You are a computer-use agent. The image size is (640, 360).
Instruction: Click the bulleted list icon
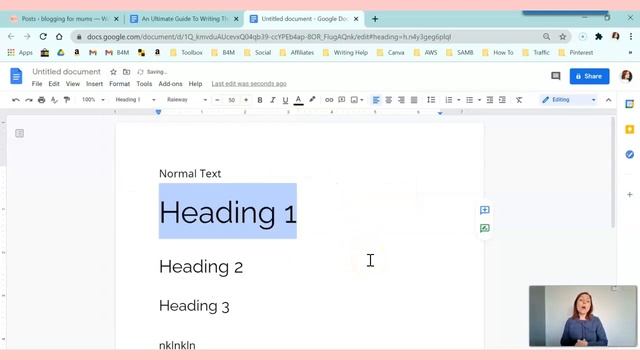[469, 100]
